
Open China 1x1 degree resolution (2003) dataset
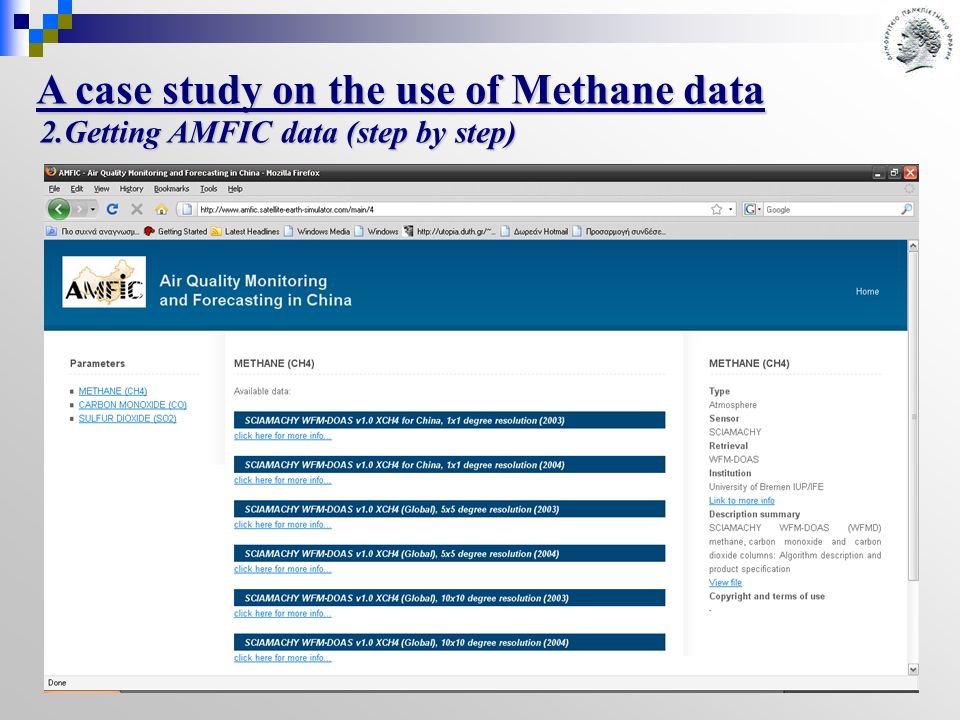tap(449, 420)
